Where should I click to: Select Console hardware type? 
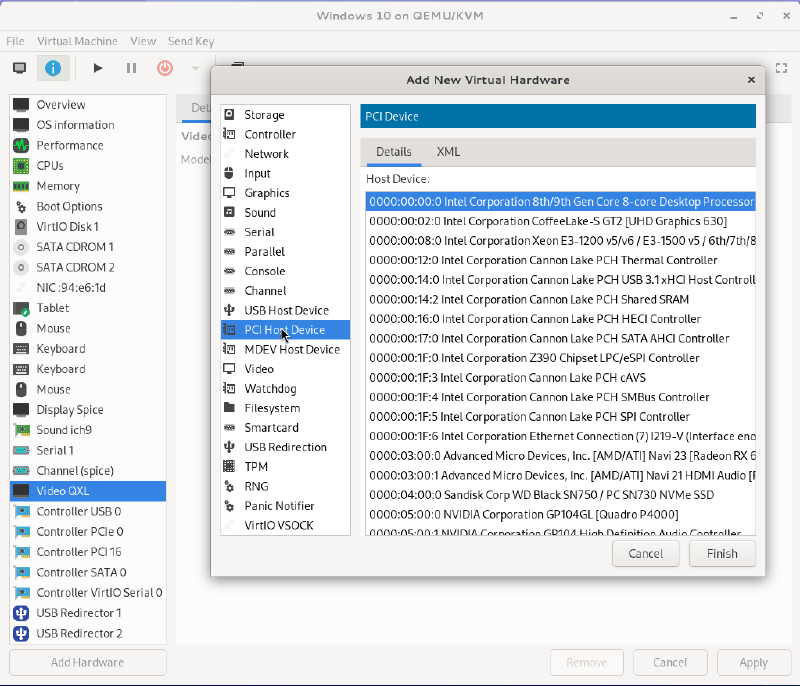(285, 271)
